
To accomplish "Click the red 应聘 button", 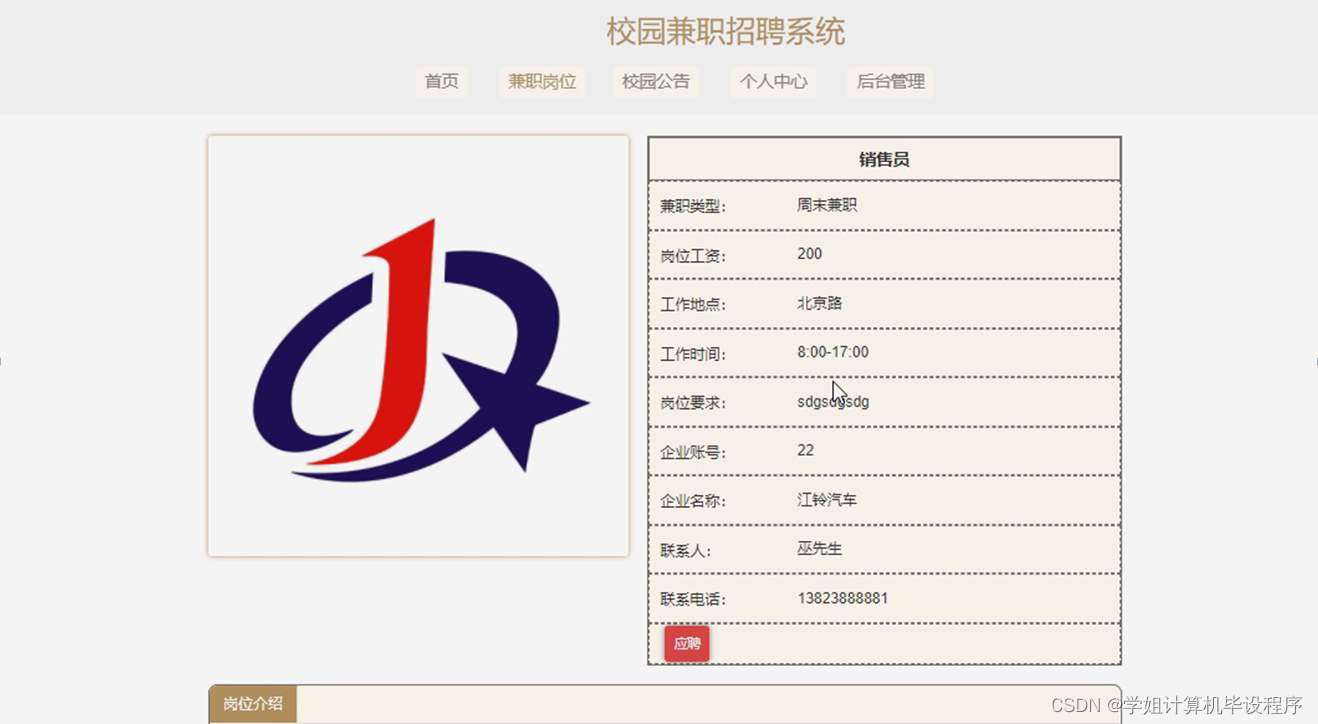I will click(687, 644).
